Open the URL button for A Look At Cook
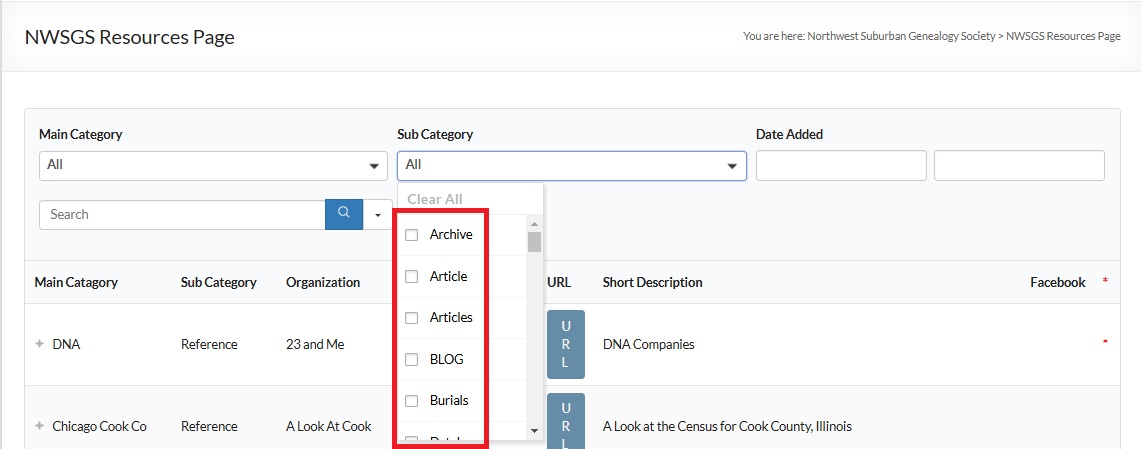Viewport: 1141px width, 449px height. click(x=565, y=422)
